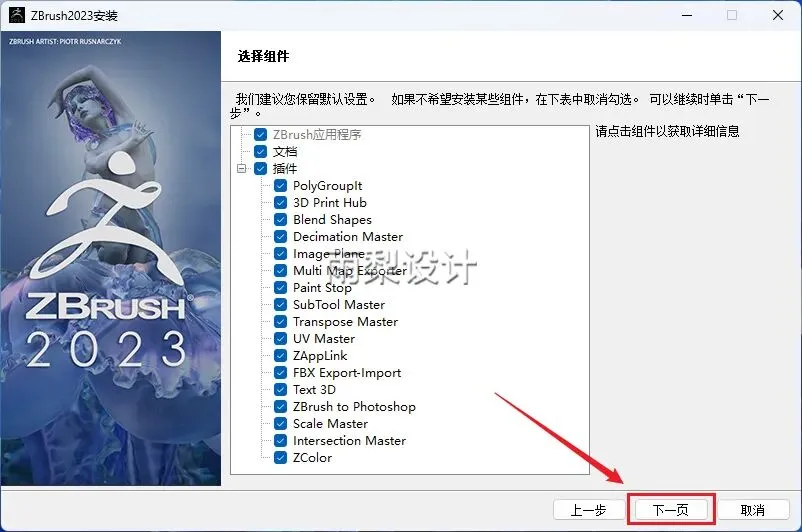
Task: Select ZColor label
Action: point(312,457)
